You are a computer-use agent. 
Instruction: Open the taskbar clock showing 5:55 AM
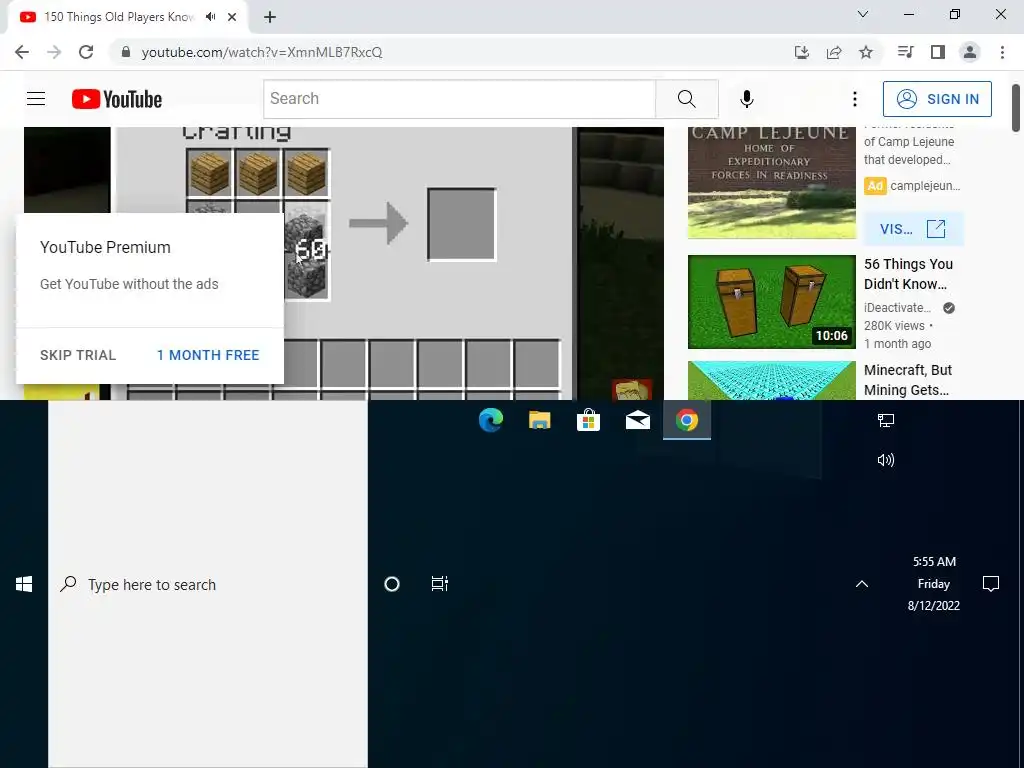tap(934, 583)
